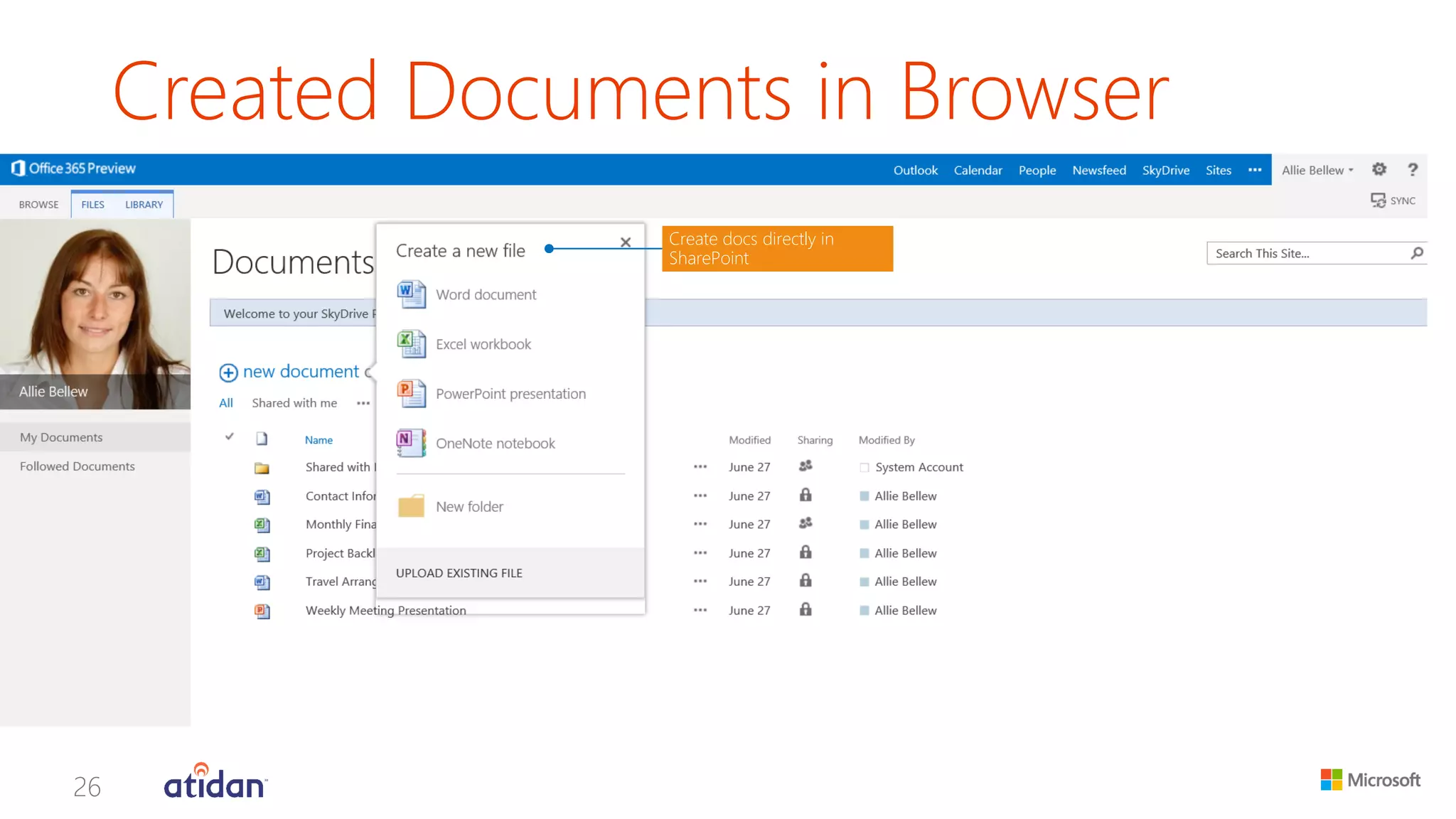Open ellipsis menu for Weekly Meeting Presentation
This screenshot has width=1456, height=819.
point(700,610)
